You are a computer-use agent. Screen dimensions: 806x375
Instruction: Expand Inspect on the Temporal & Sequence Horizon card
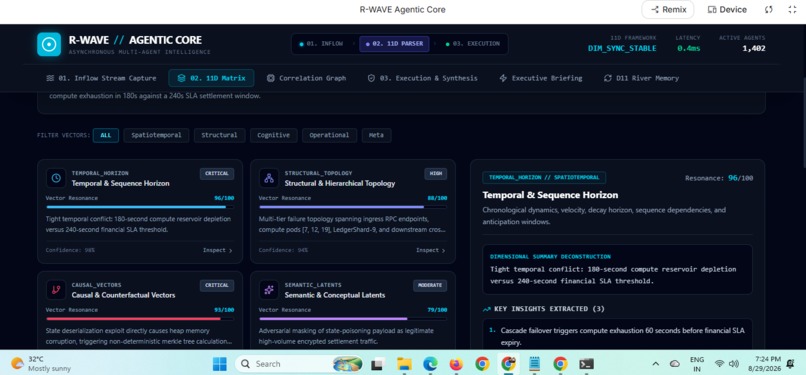point(217,250)
